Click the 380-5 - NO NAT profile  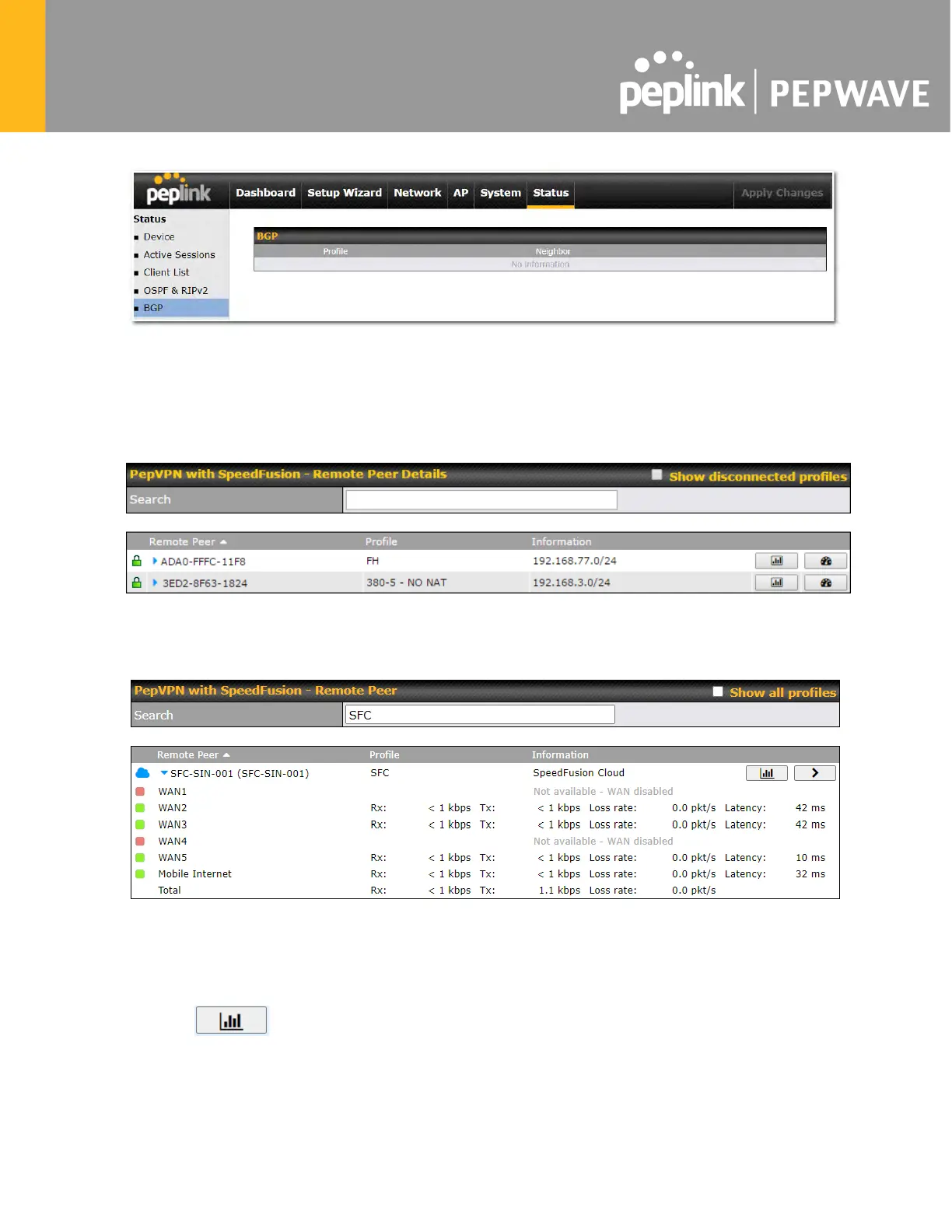(407, 583)
